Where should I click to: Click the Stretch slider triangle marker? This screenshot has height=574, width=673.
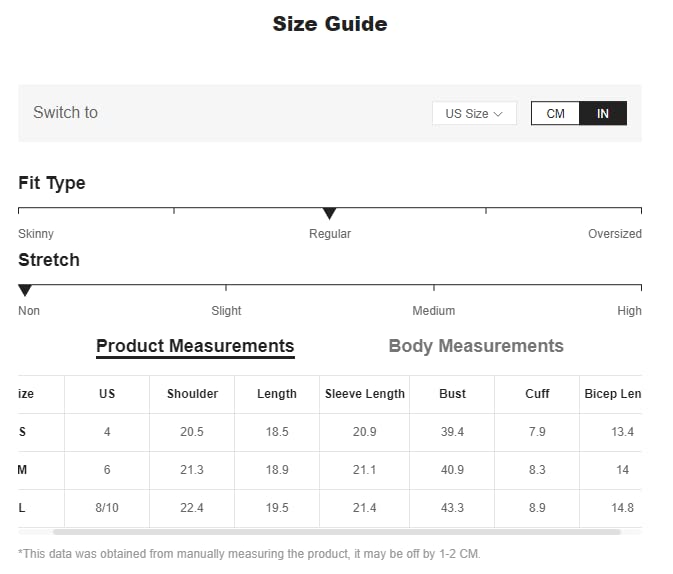[25, 290]
